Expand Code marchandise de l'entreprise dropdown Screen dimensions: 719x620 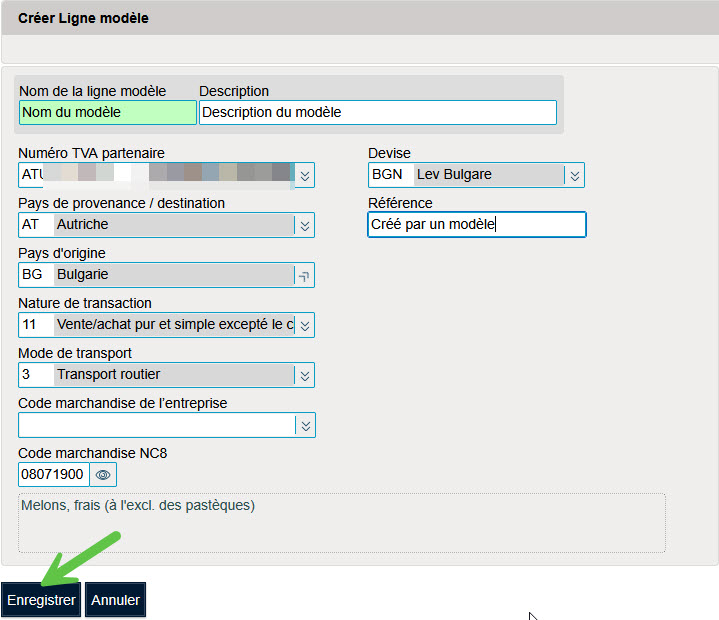tap(305, 425)
